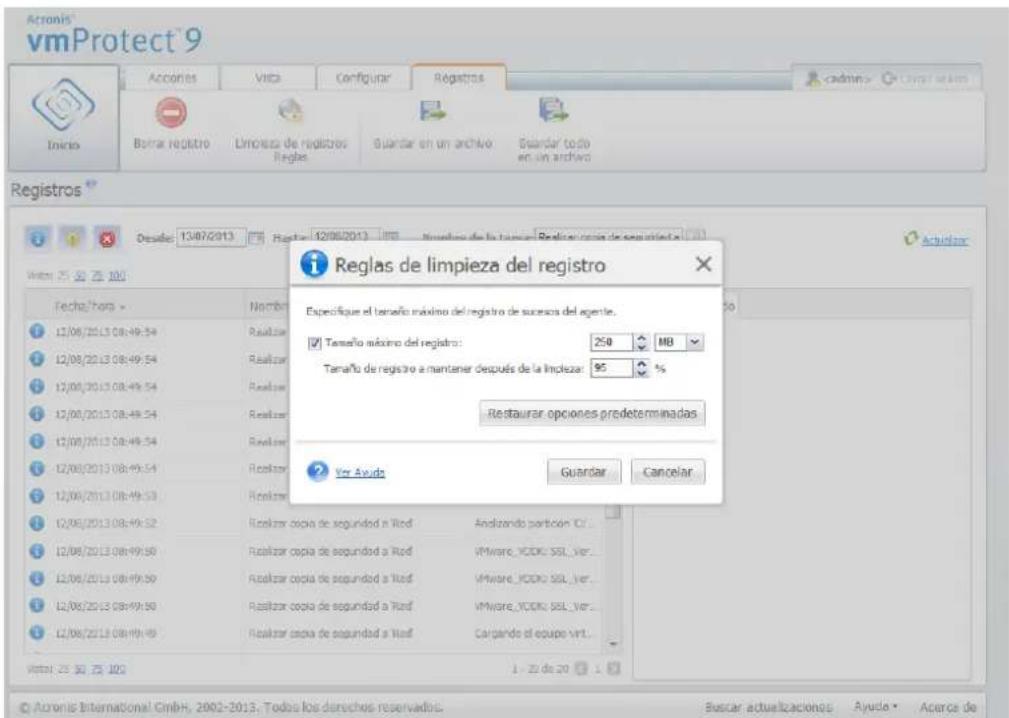Click the blue question-mark help icon in dialog

pos(317,472)
